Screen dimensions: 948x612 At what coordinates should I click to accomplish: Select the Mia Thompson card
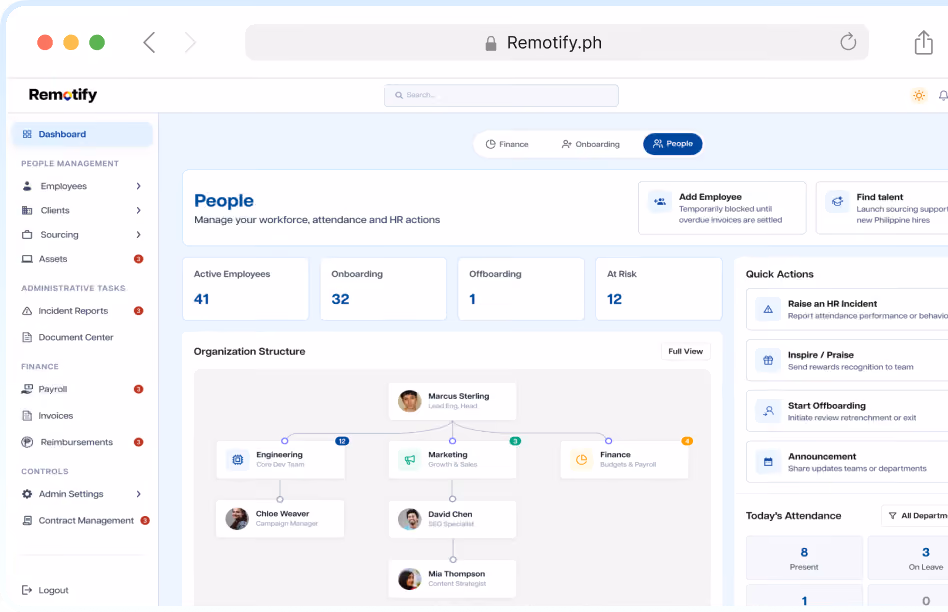pyautogui.click(x=453, y=579)
